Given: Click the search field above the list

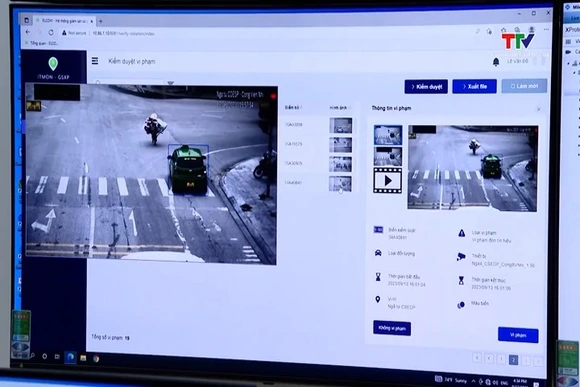Looking at the screenshot, I should 128,82.
